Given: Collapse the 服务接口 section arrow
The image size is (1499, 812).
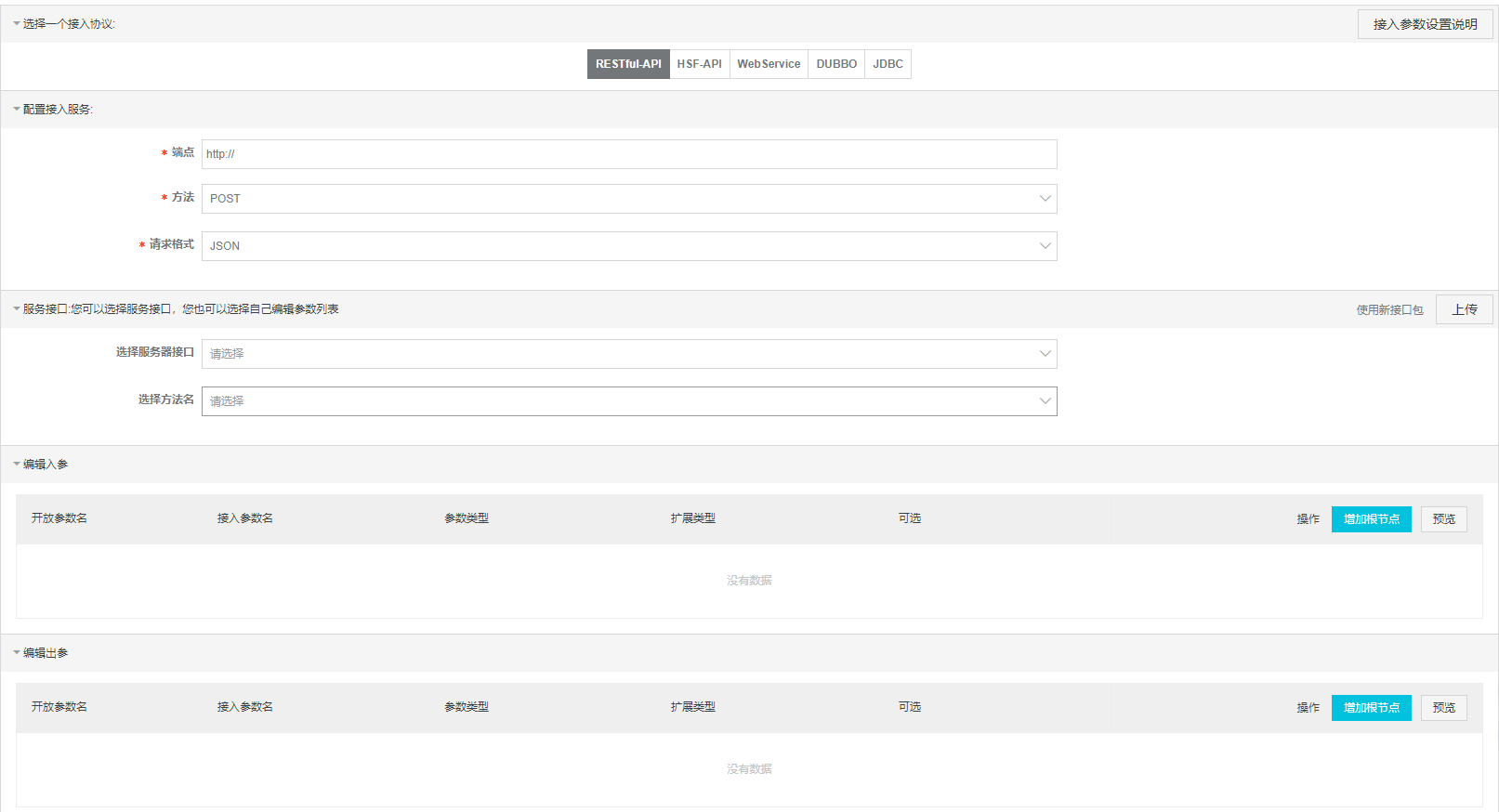Looking at the screenshot, I should [17, 309].
